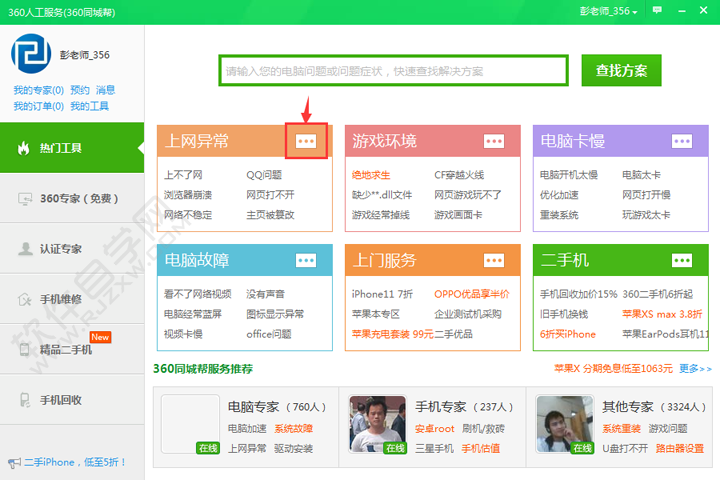
Task: Click the user avatar logo
Action: click(31, 54)
